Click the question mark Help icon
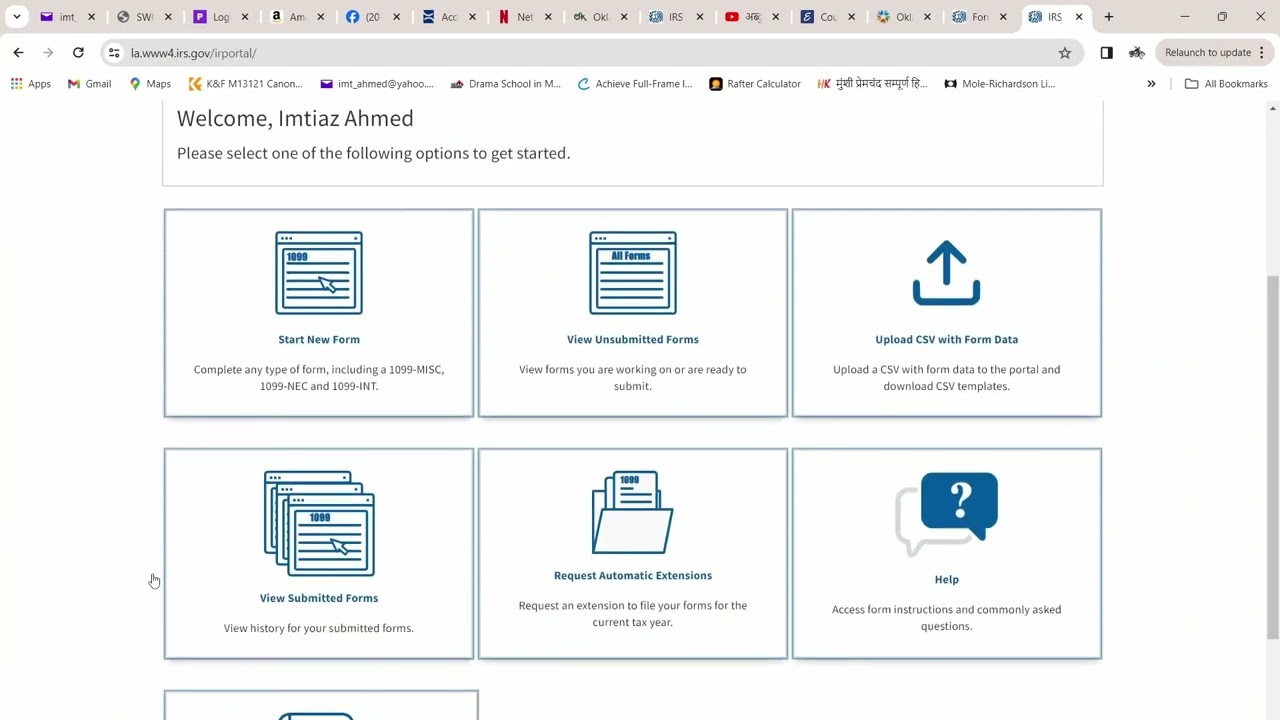Viewport: 1280px width, 720px height. (x=946, y=514)
